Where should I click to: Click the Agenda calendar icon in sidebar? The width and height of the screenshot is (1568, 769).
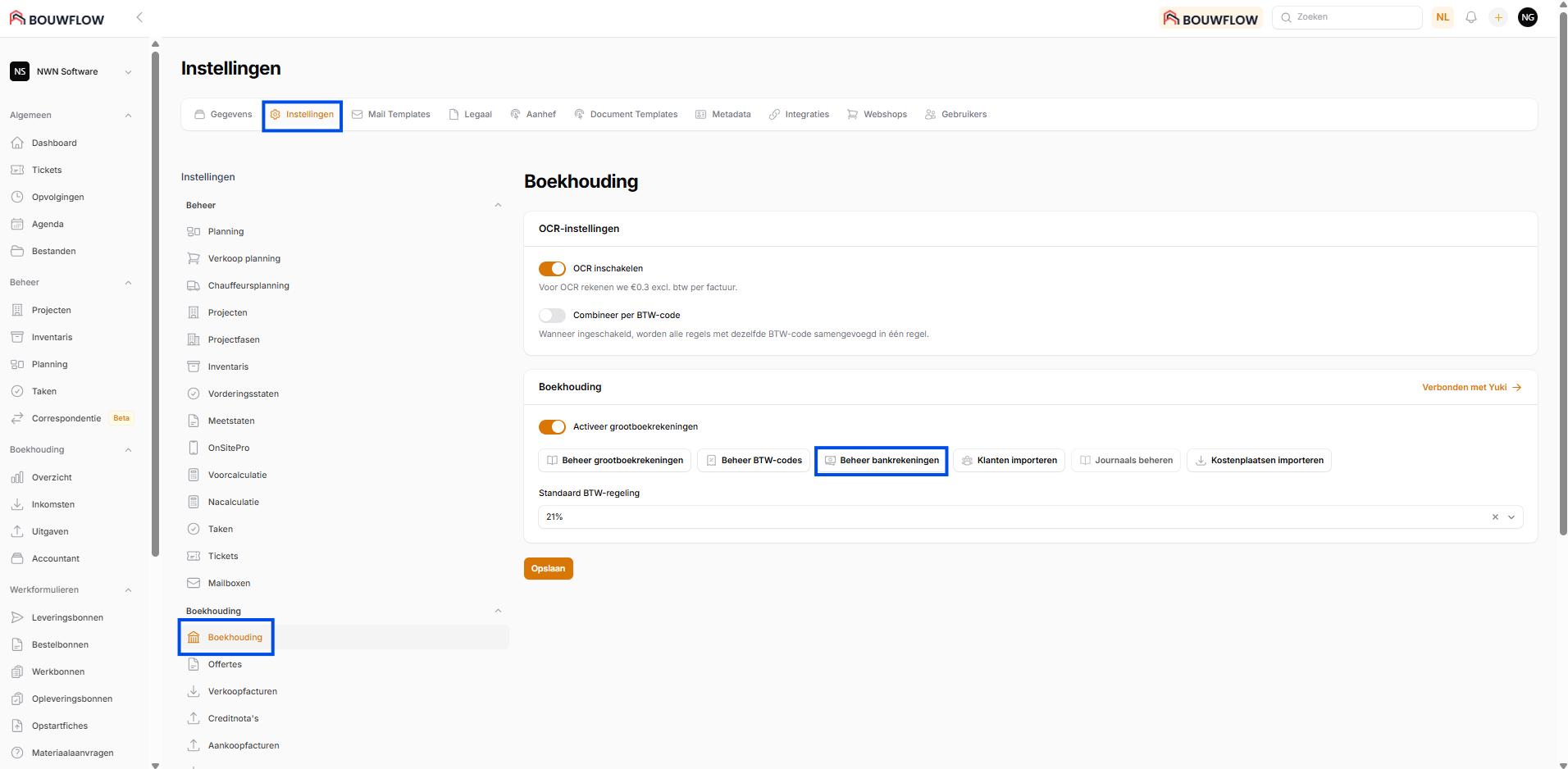pos(17,224)
